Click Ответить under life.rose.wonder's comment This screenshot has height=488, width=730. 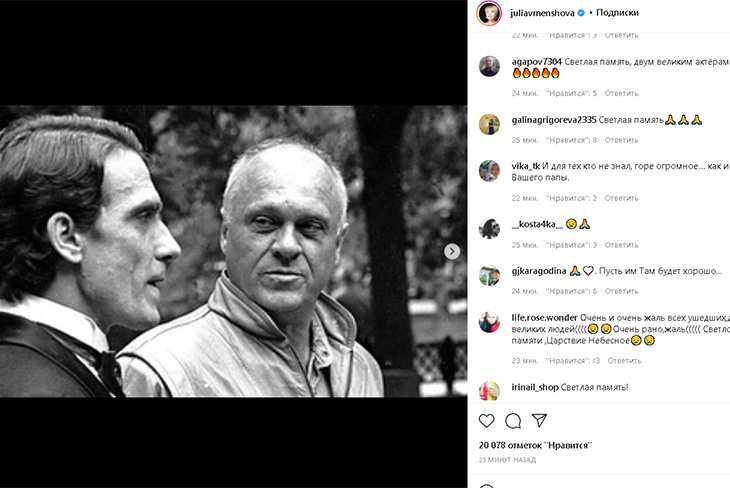pyautogui.click(x=624, y=360)
